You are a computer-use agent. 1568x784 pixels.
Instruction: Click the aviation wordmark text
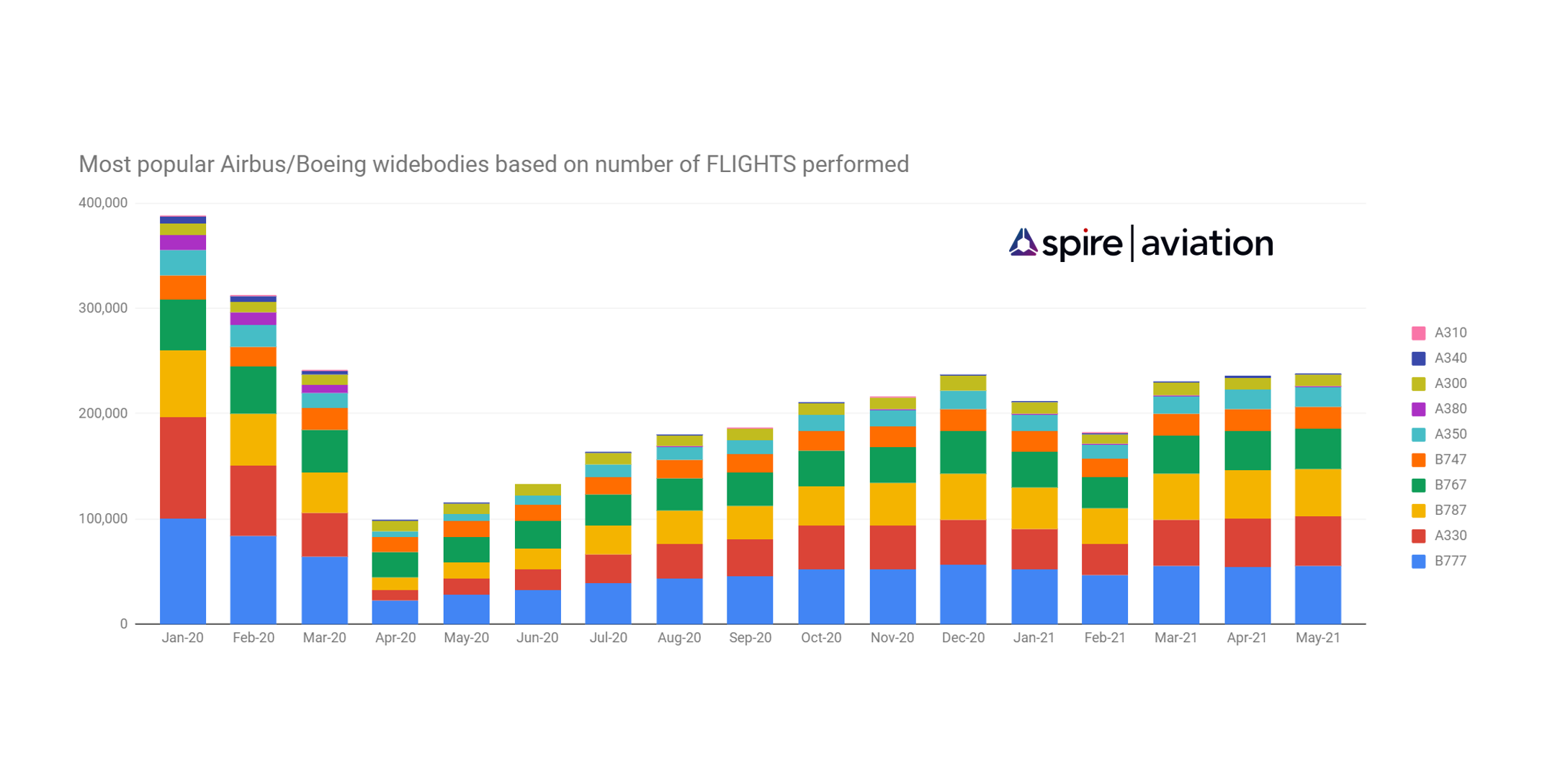1207,243
